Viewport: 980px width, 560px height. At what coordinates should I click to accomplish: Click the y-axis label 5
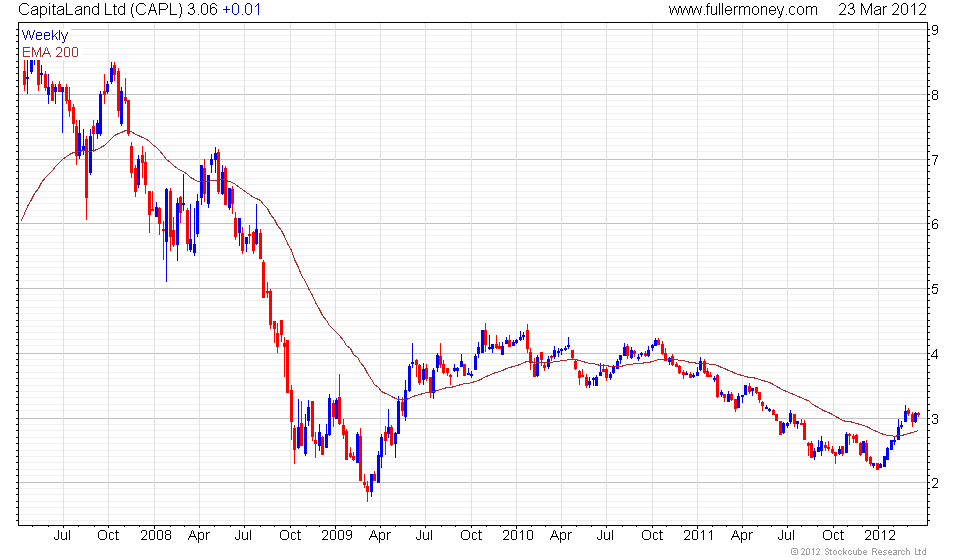tap(935, 289)
